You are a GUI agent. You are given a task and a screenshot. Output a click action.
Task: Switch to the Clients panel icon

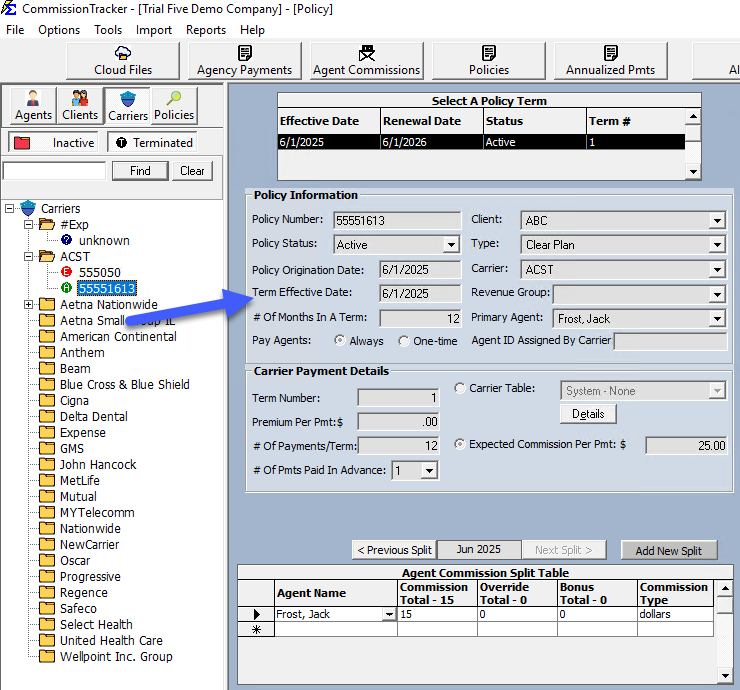80,105
